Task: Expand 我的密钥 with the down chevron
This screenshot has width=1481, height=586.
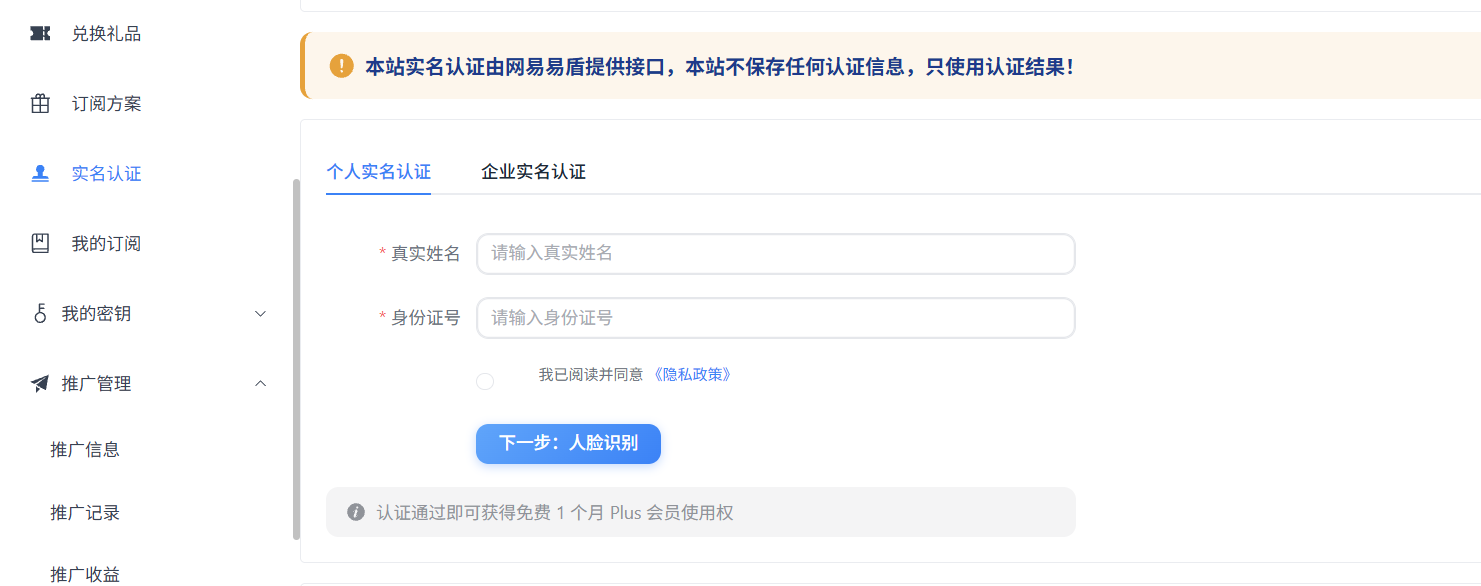Action: [x=260, y=314]
